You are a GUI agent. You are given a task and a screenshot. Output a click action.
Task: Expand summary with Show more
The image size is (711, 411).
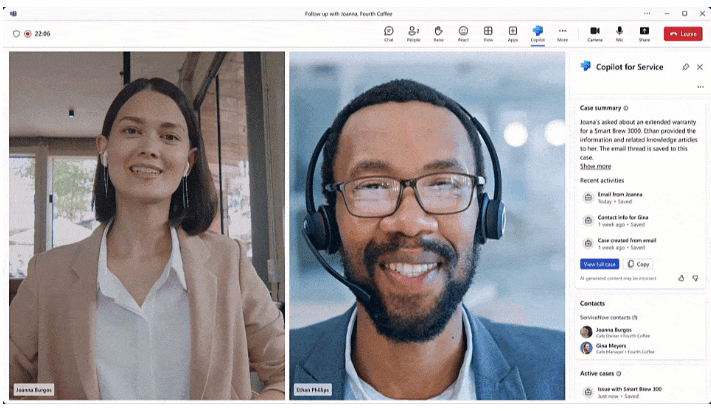(595, 167)
